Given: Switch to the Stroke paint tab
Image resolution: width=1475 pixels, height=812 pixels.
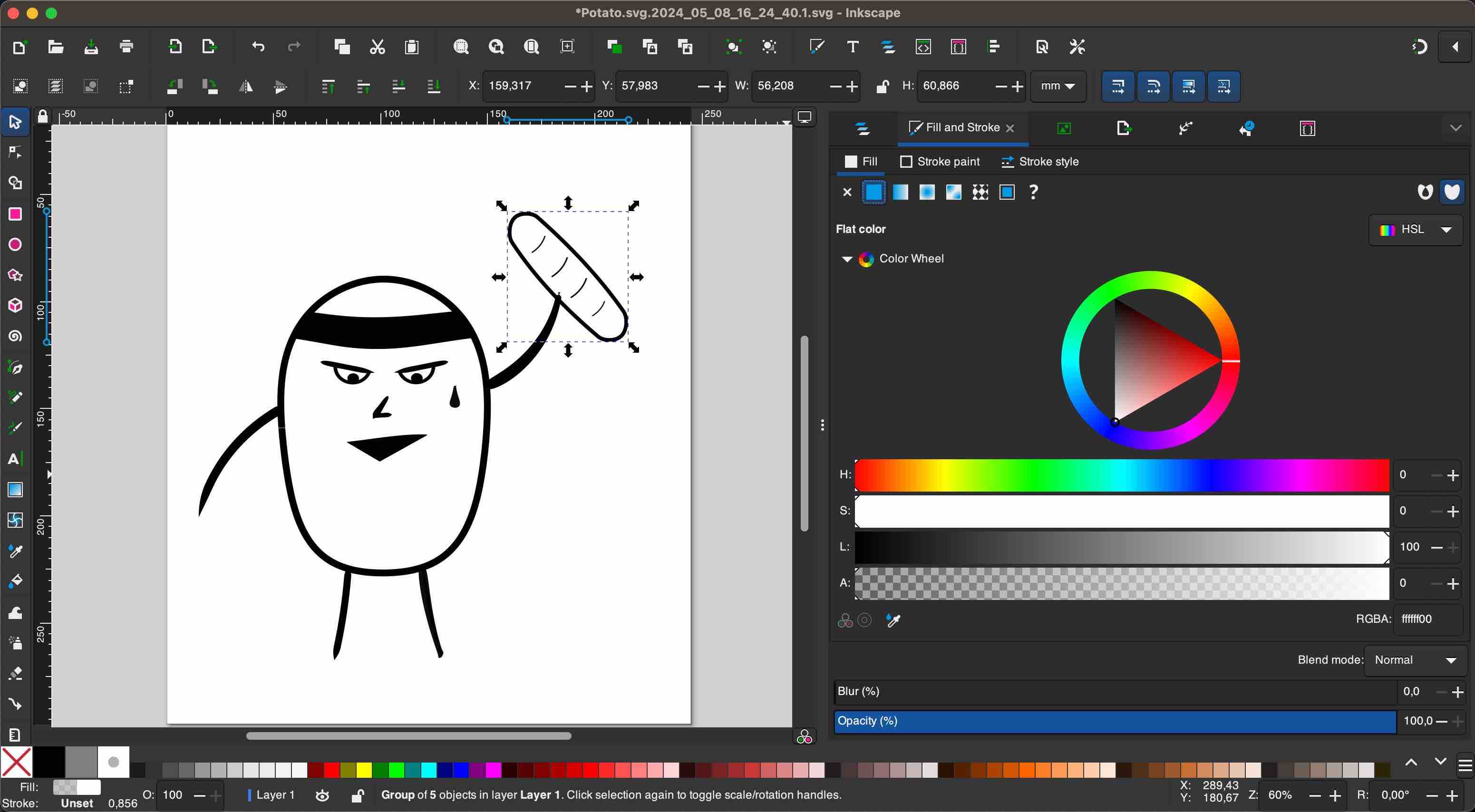Looking at the screenshot, I should [x=940, y=162].
